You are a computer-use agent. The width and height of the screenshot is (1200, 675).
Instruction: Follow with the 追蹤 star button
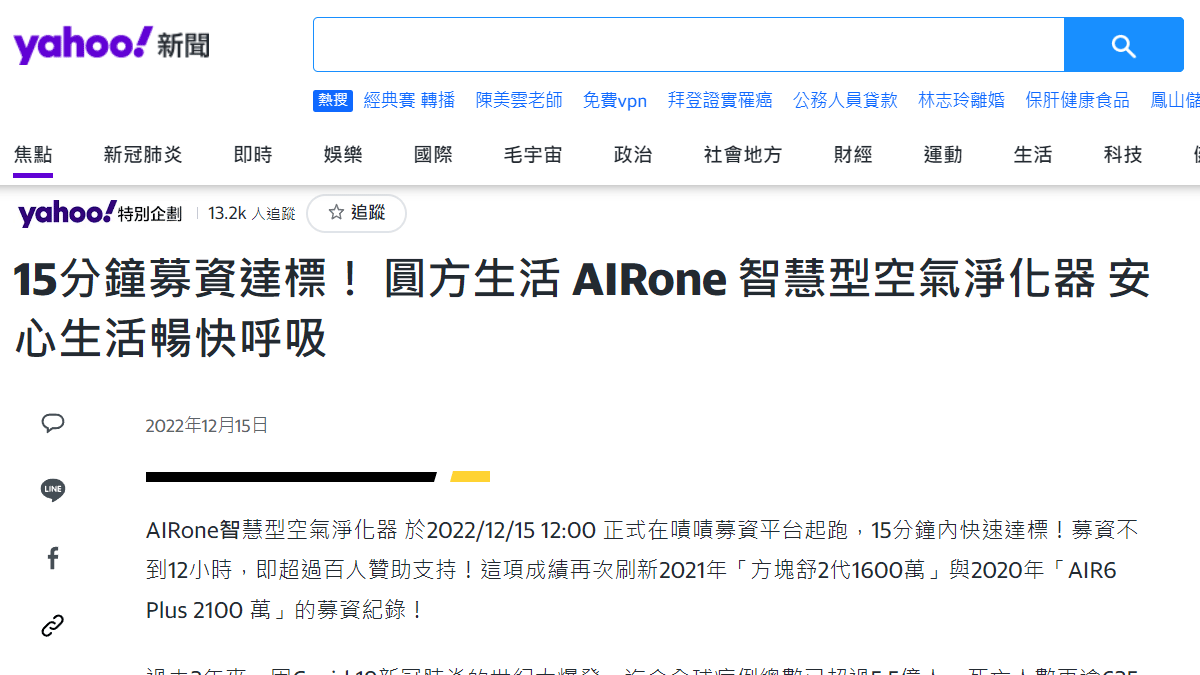(357, 213)
